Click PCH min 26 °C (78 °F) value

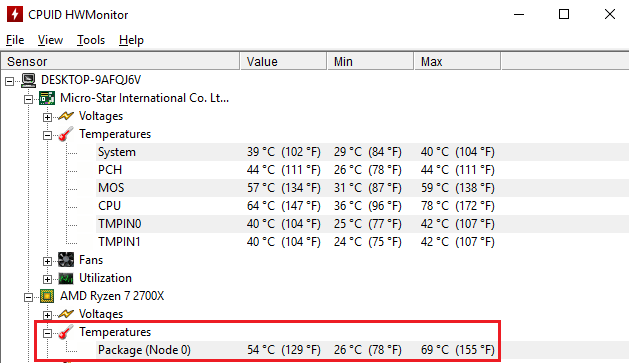click(367, 170)
